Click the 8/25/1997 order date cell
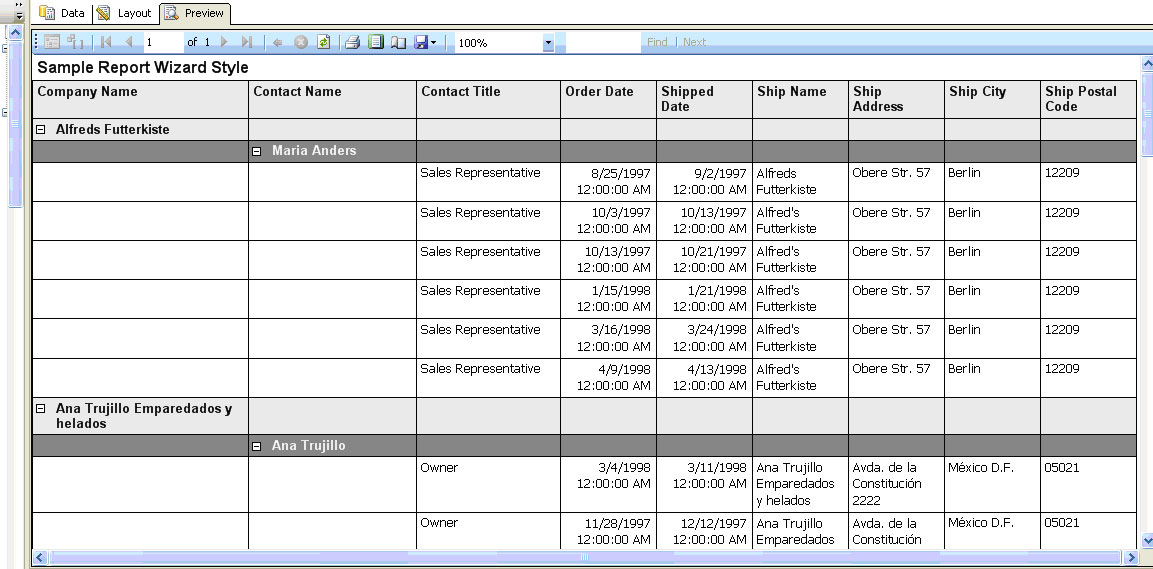The height and width of the screenshot is (569, 1153). 608,182
